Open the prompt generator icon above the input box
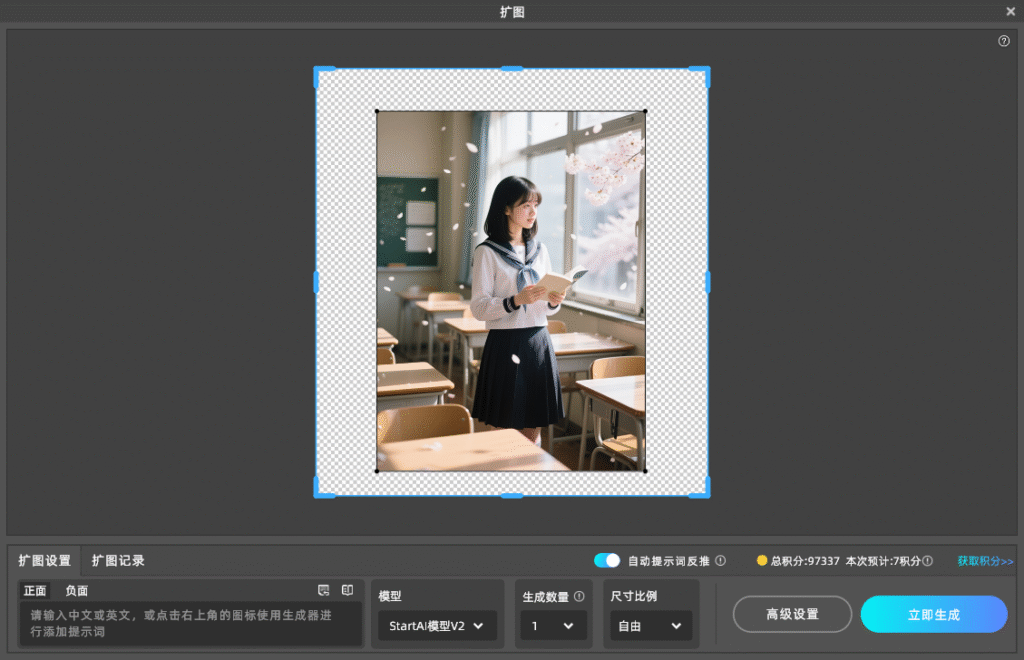The width and height of the screenshot is (1024, 660). click(323, 590)
